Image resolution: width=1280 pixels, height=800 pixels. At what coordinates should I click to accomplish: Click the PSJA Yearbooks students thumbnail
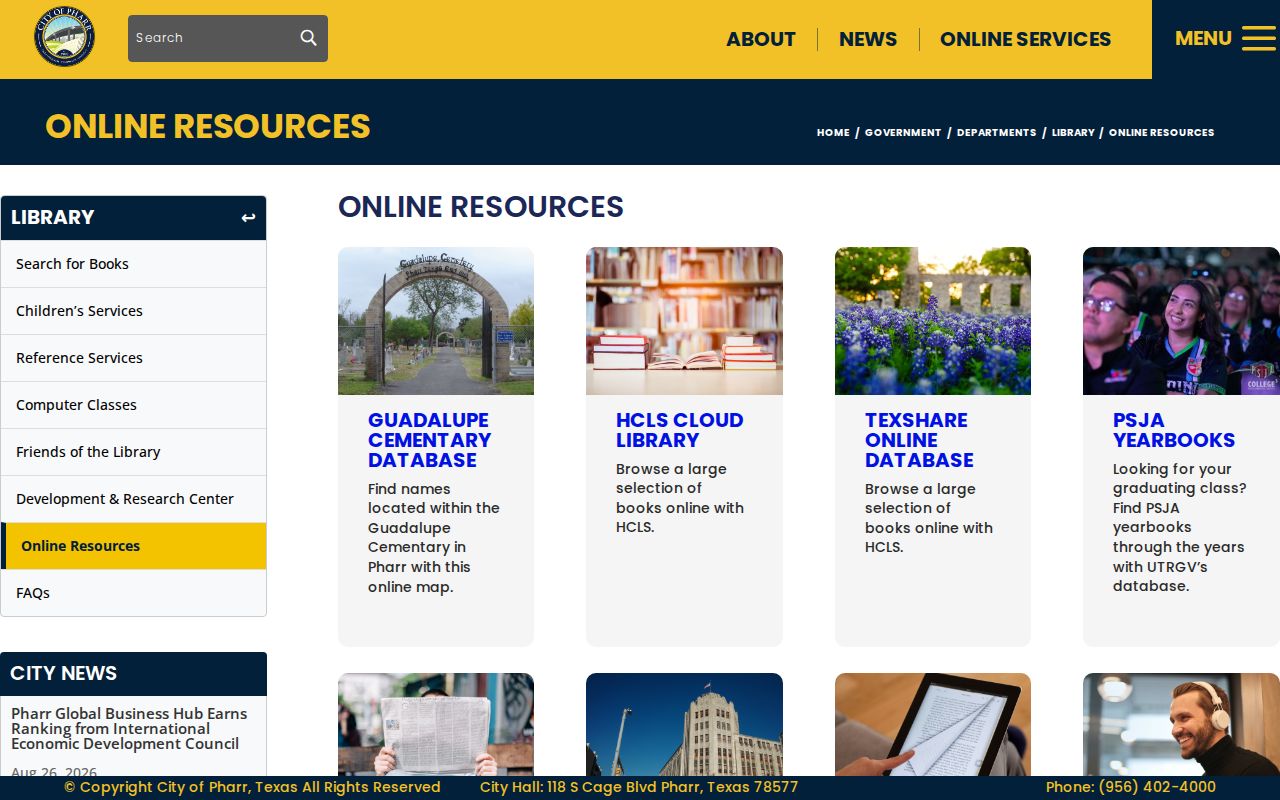point(1181,321)
